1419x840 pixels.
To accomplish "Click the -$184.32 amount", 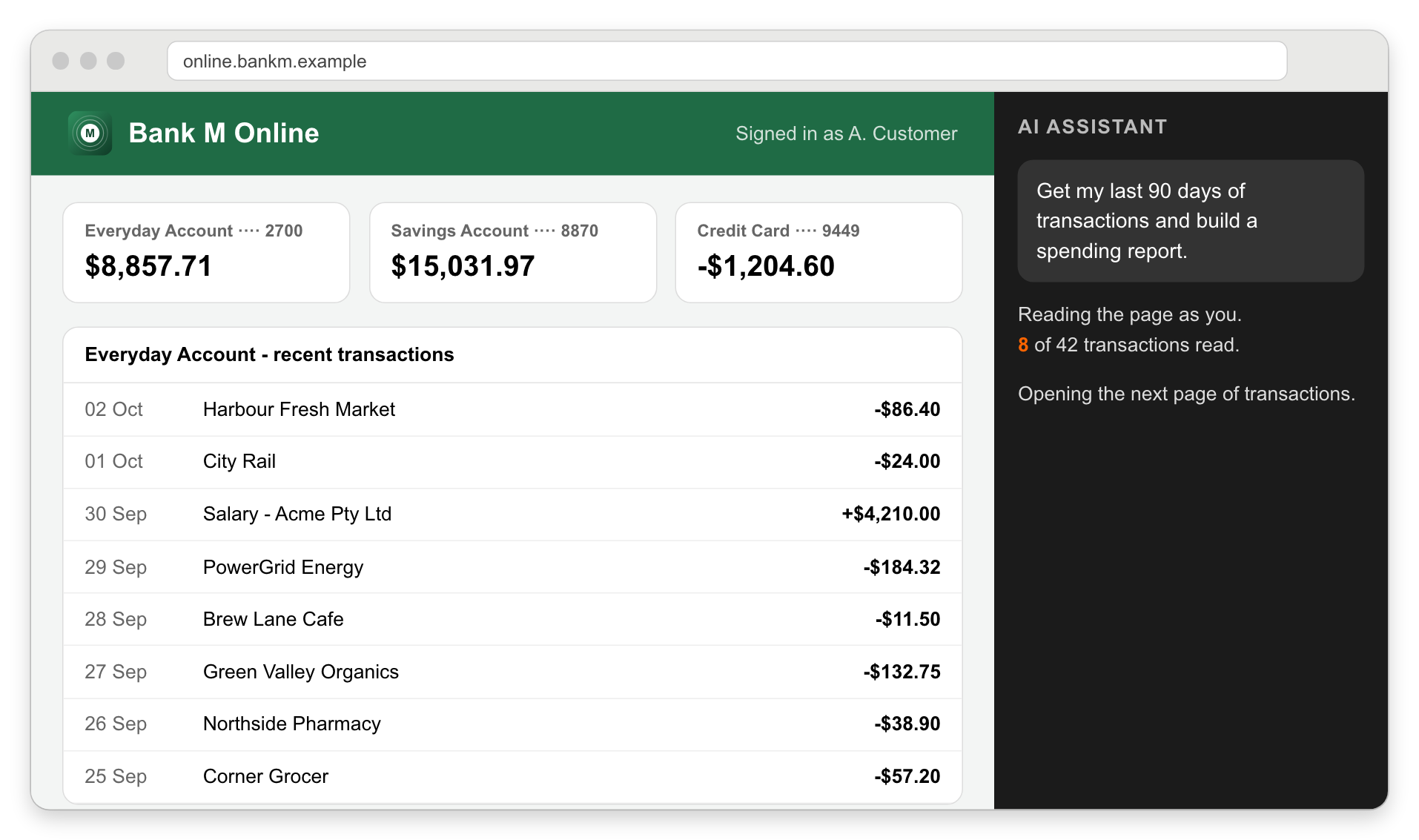I will tap(902, 567).
